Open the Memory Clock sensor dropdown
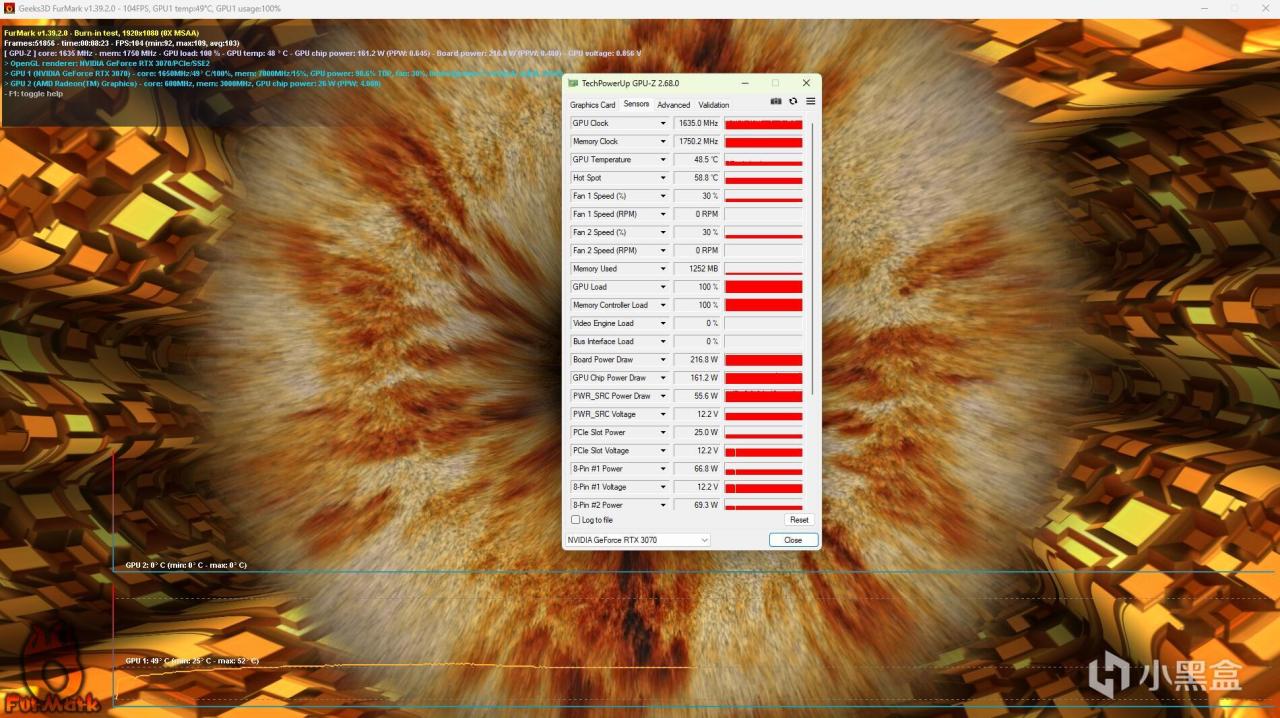 (x=662, y=142)
